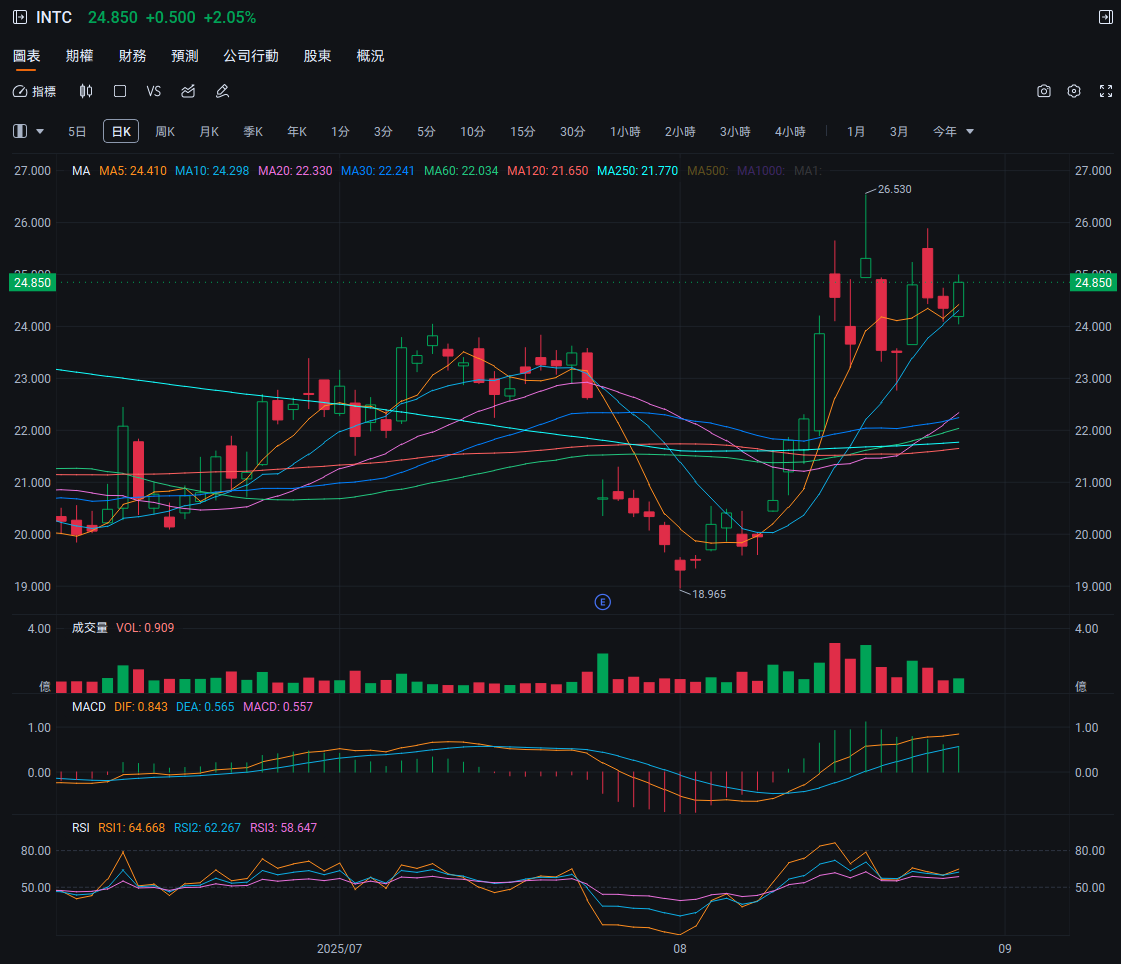Open the indicators (指標) panel

(35, 91)
